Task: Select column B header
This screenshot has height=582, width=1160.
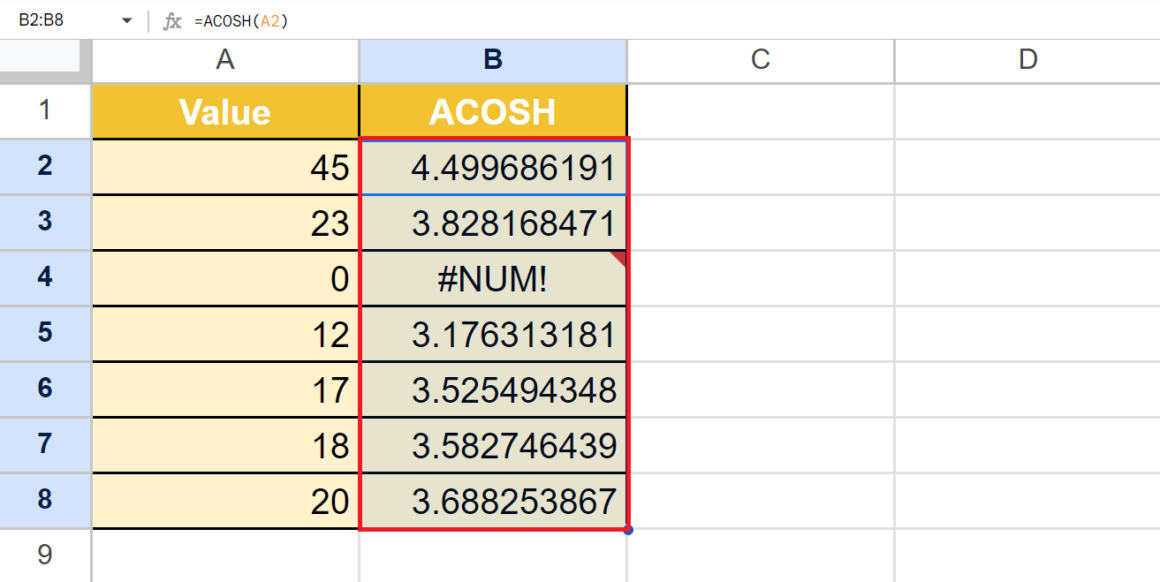Action: pos(492,60)
